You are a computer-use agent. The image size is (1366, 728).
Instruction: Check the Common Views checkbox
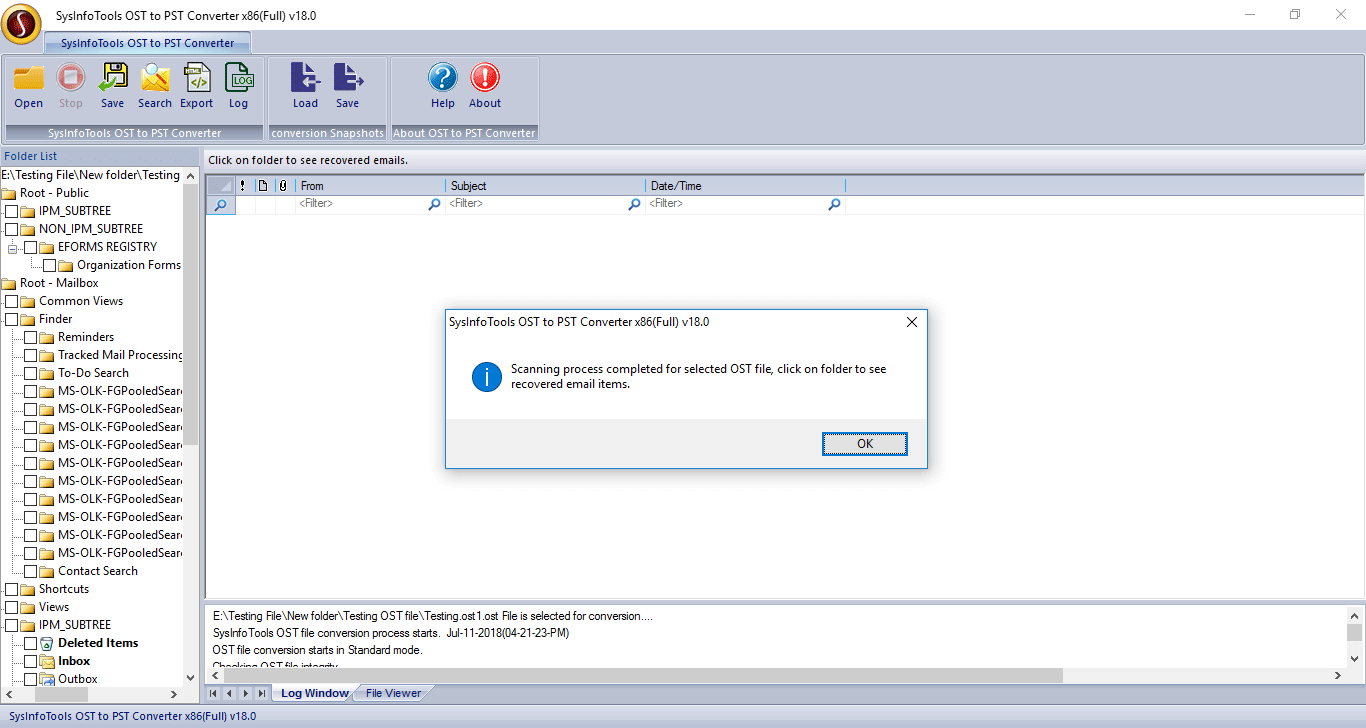(11, 301)
